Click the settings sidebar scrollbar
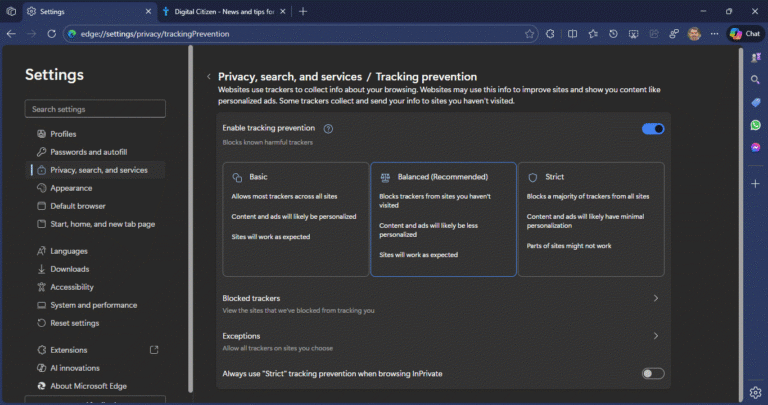This screenshot has width=768, height=405. coord(191,219)
